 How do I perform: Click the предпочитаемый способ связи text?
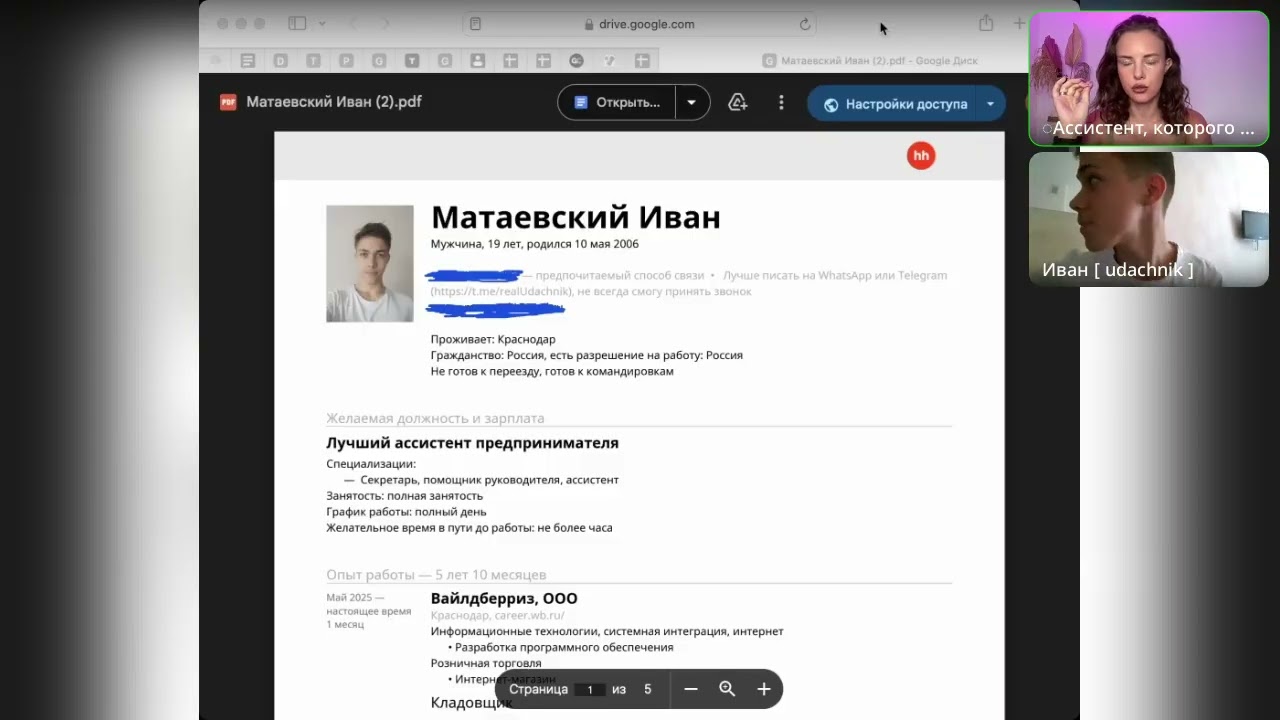click(619, 275)
